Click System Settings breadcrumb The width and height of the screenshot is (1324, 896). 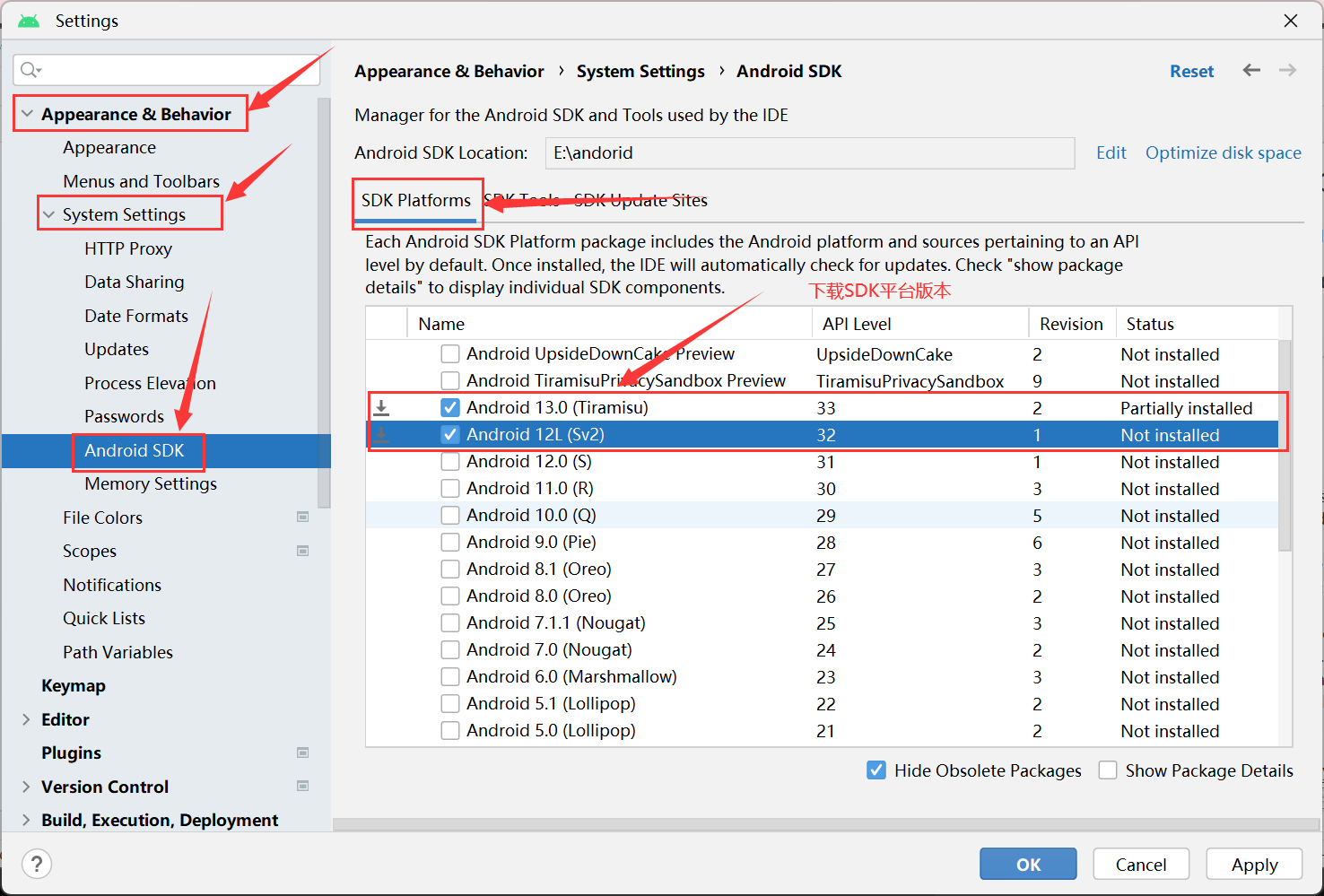pyautogui.click(x=640, y=71)
